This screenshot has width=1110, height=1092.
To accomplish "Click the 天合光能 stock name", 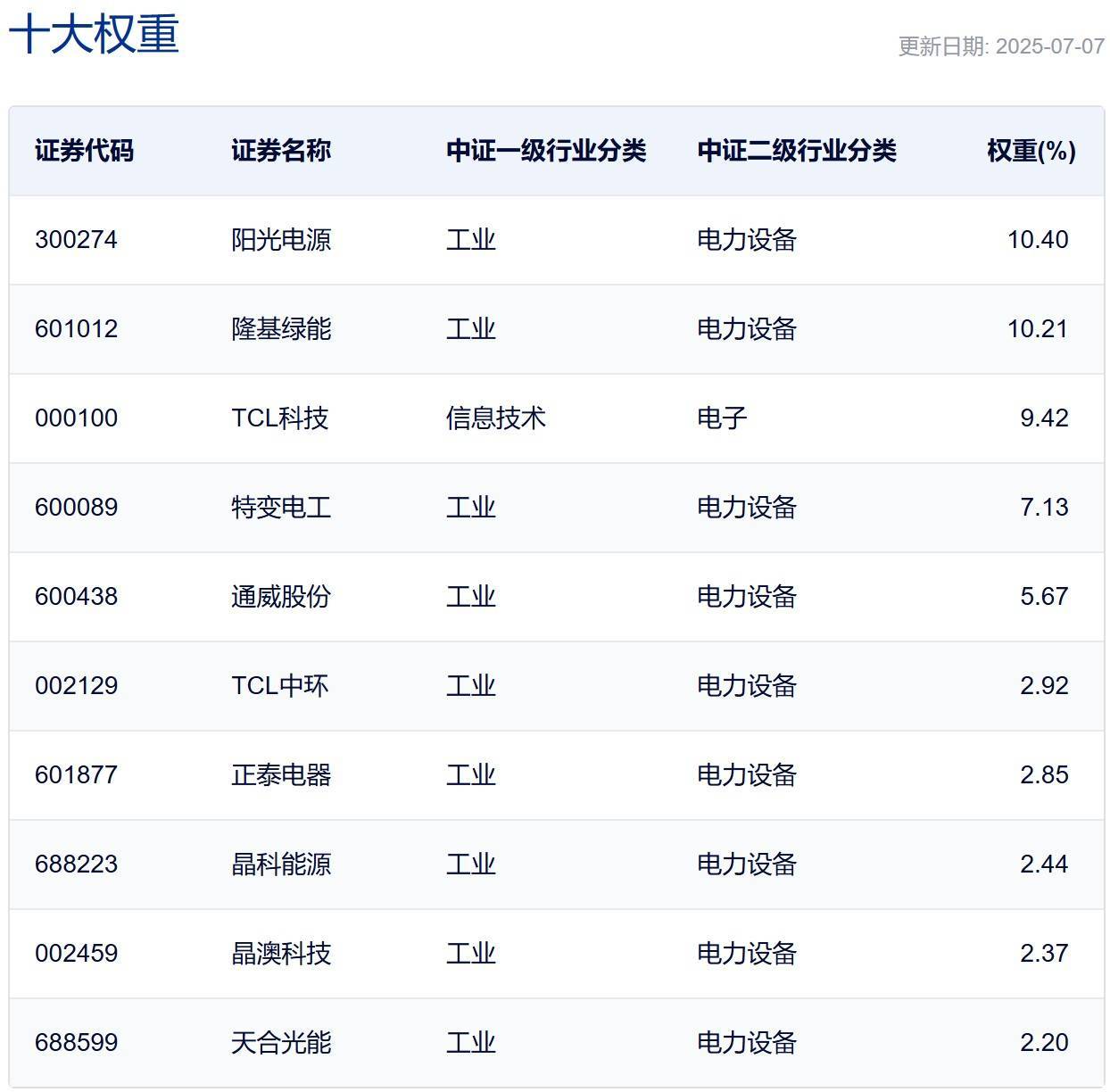I will (281, 1043).
